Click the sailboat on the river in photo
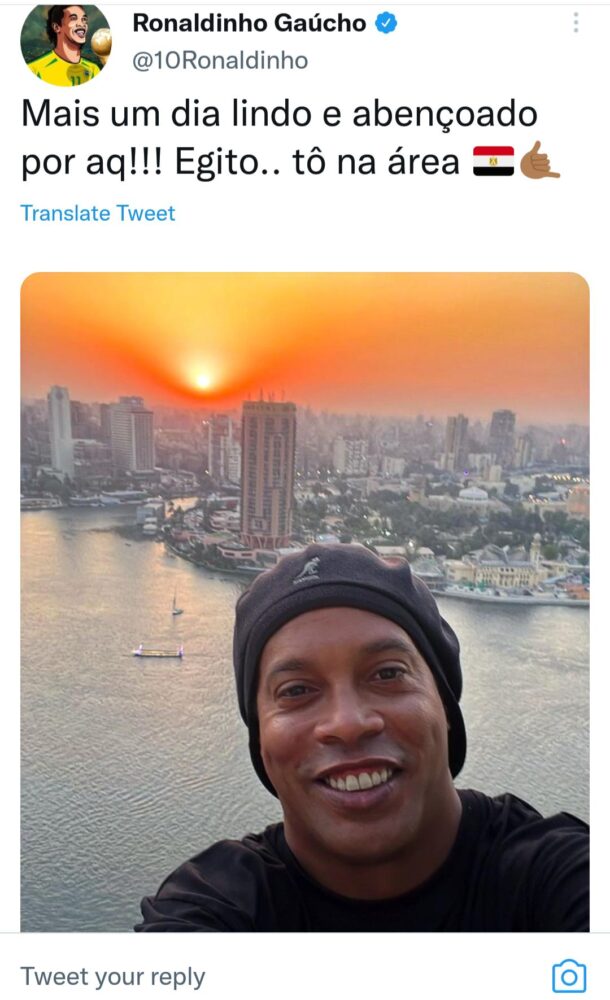The image size is (610, 1000). point(177,602)
